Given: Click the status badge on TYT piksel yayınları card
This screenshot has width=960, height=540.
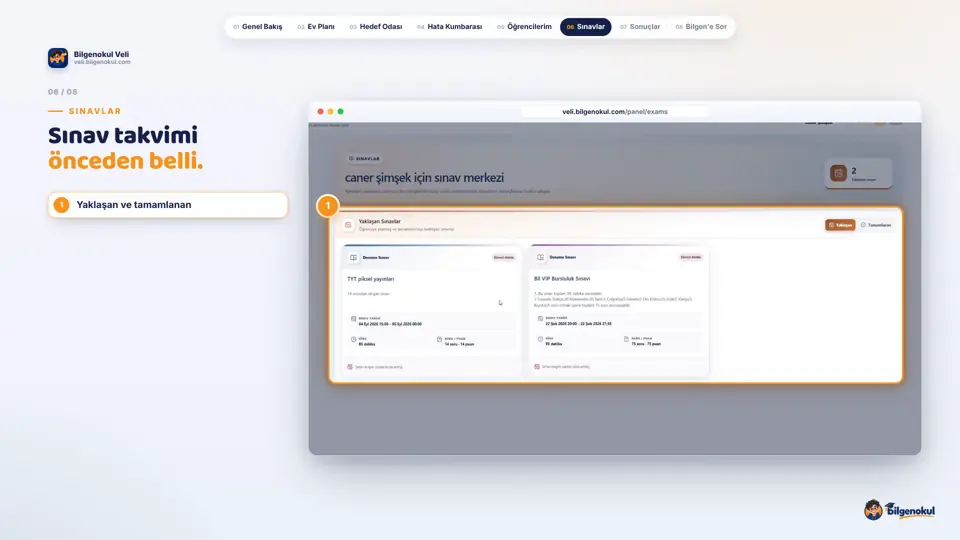Looking at the screenshot, I should click(x=504, y=258).
